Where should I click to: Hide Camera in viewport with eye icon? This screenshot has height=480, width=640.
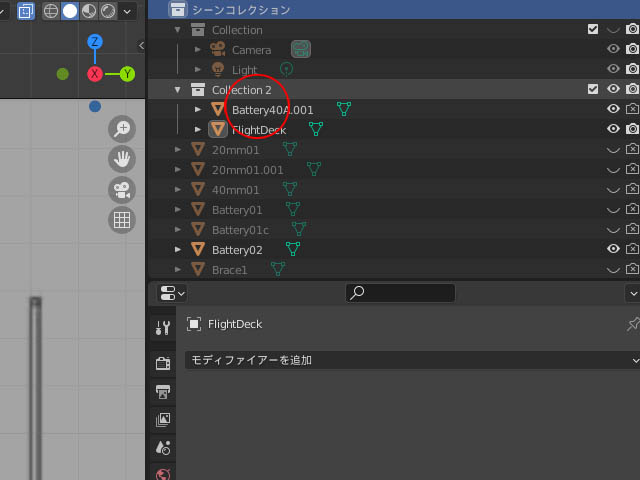click(x=613, y=49)
